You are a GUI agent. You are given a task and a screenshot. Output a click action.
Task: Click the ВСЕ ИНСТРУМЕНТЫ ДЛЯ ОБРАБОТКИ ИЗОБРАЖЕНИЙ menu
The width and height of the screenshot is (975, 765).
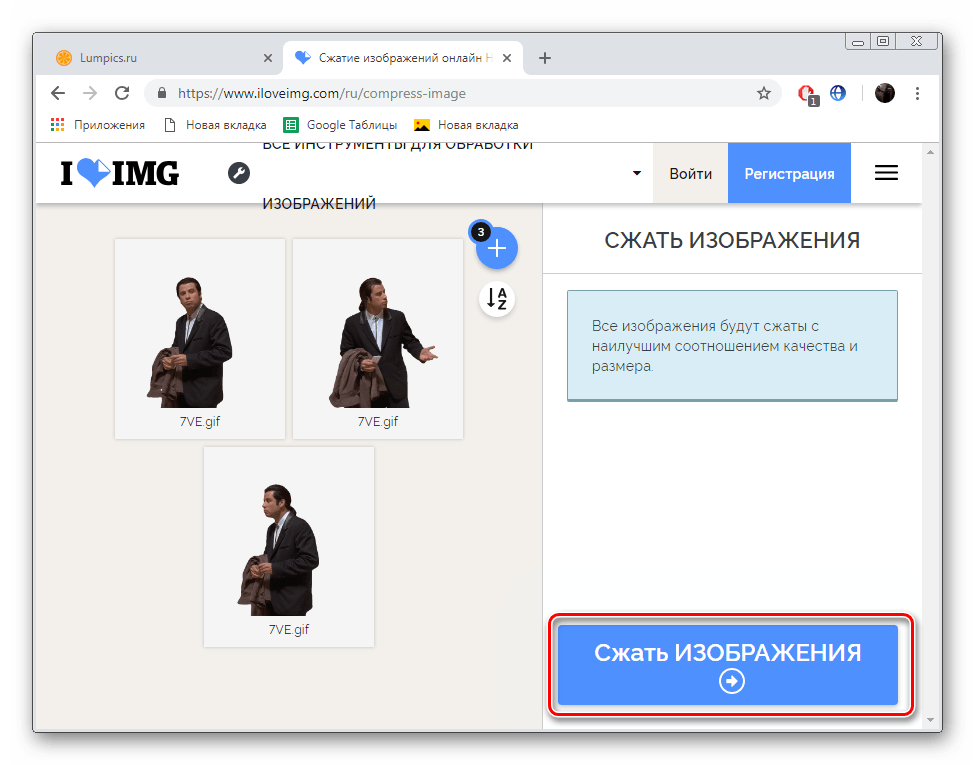tap(398, 174)
